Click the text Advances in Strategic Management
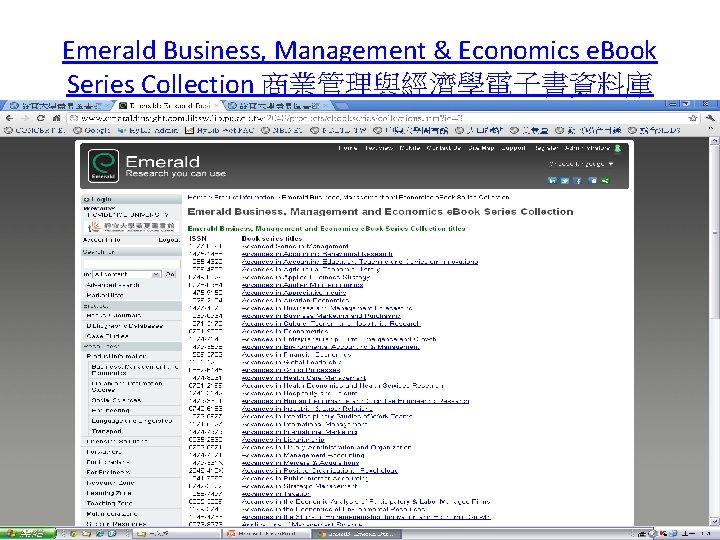720x540 pixels. coord(299,485)
